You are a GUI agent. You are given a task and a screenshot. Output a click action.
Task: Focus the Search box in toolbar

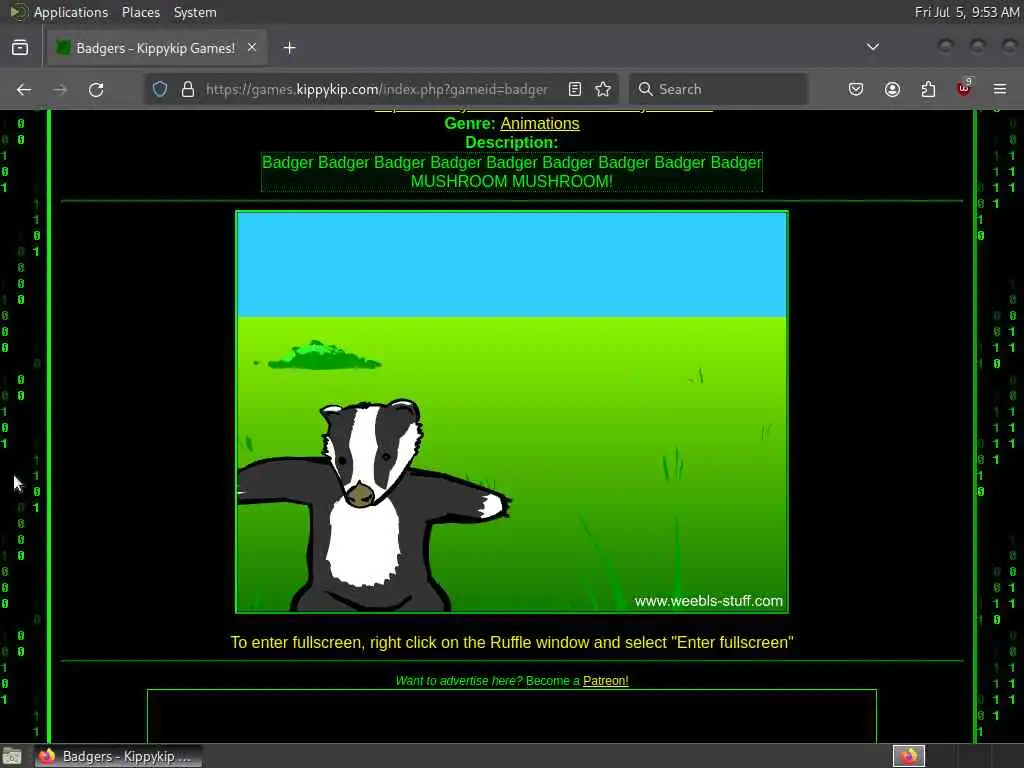(x=718, y=89)
